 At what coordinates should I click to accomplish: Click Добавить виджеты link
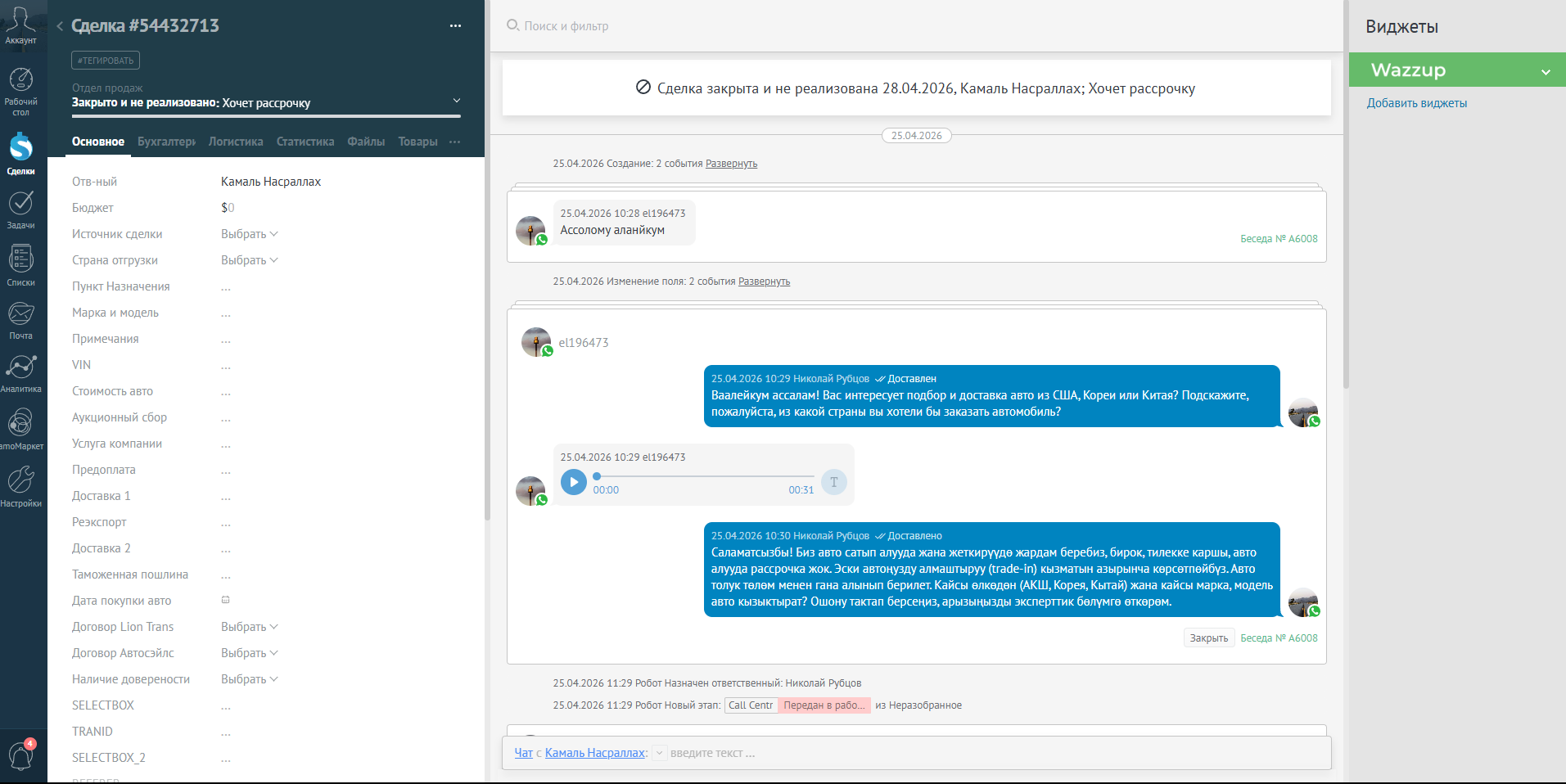1416,103
